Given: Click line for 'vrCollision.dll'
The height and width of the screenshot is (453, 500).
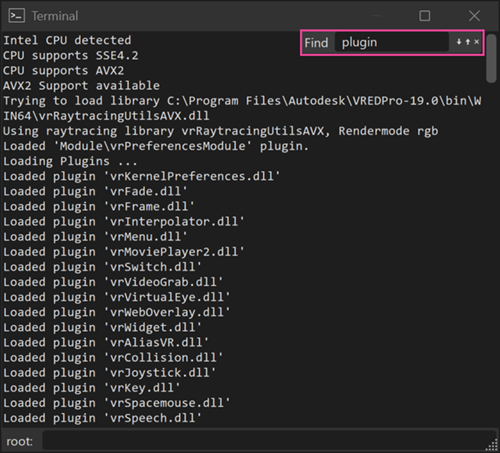Looking at the screenshot, I should pos(113,358).
